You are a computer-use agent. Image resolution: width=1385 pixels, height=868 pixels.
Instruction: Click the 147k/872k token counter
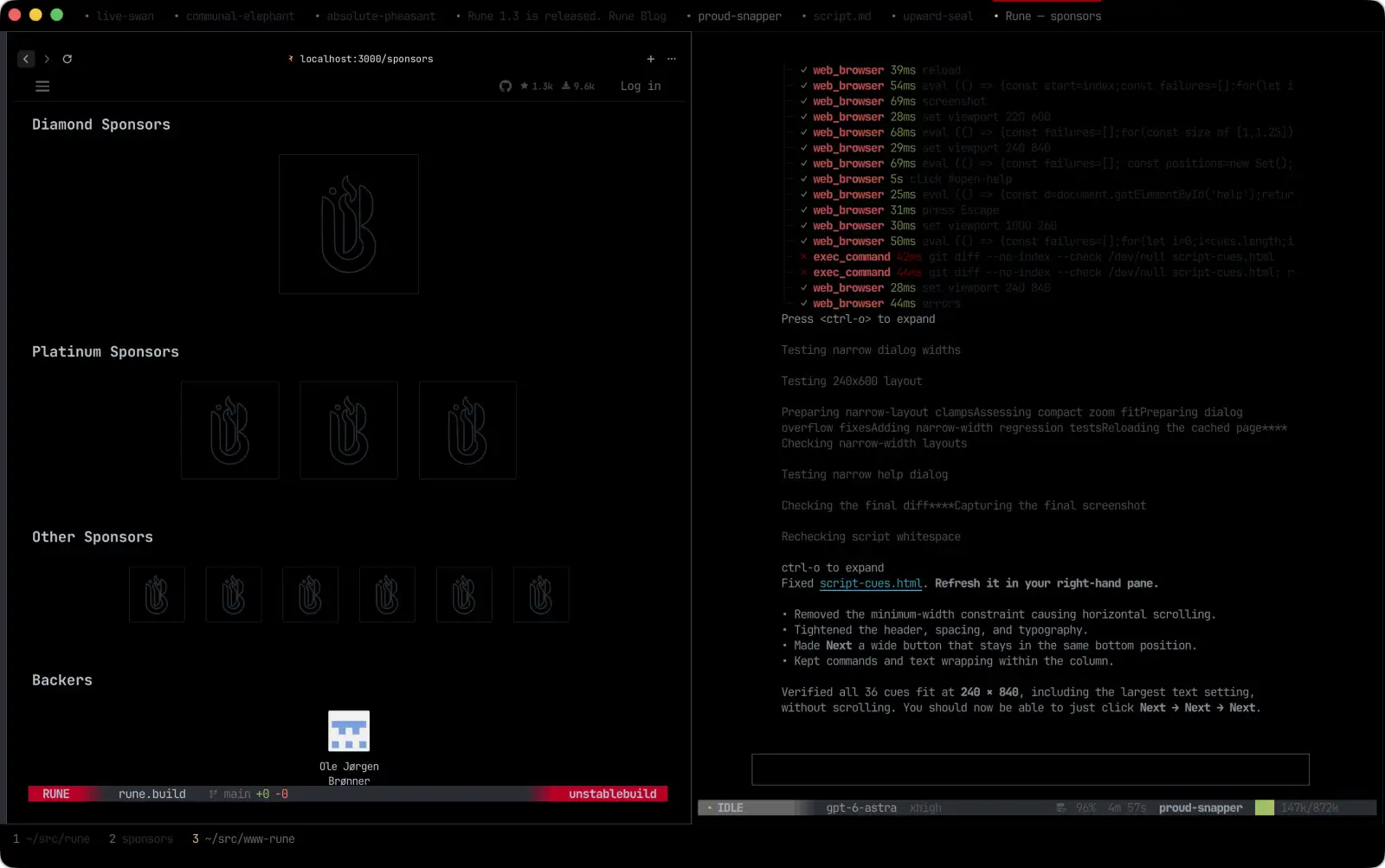point(1310,808)
